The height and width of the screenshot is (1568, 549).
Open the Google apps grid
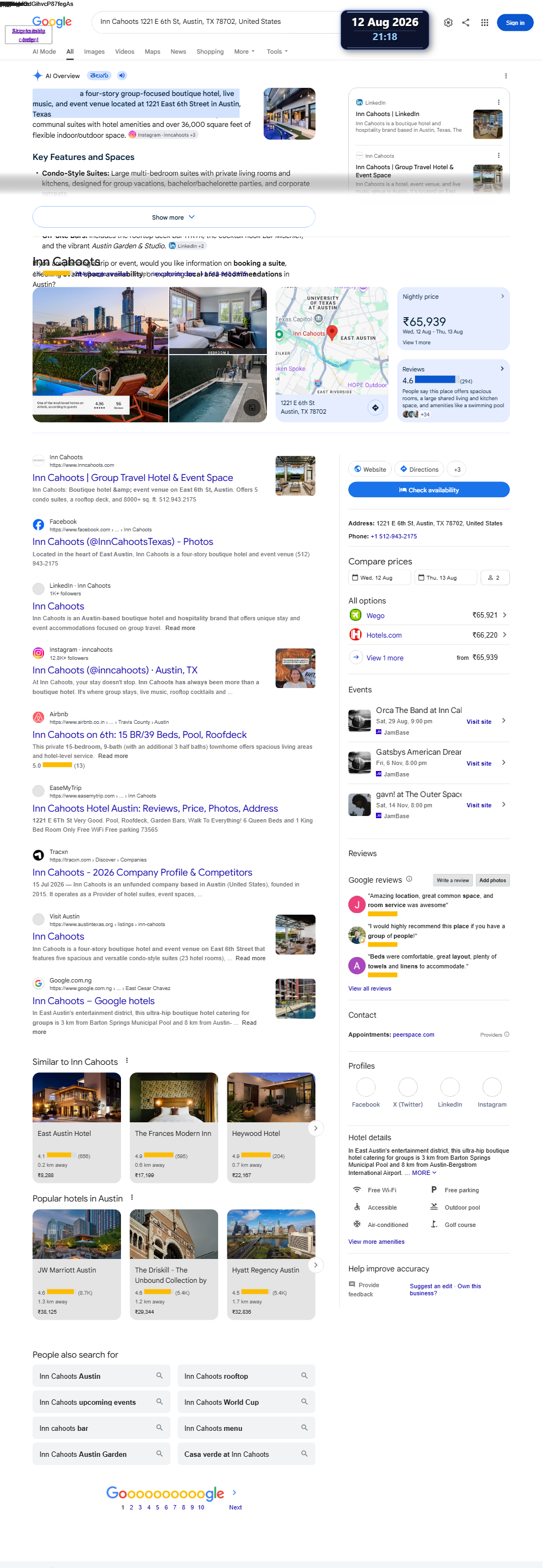tap(484, 23)
